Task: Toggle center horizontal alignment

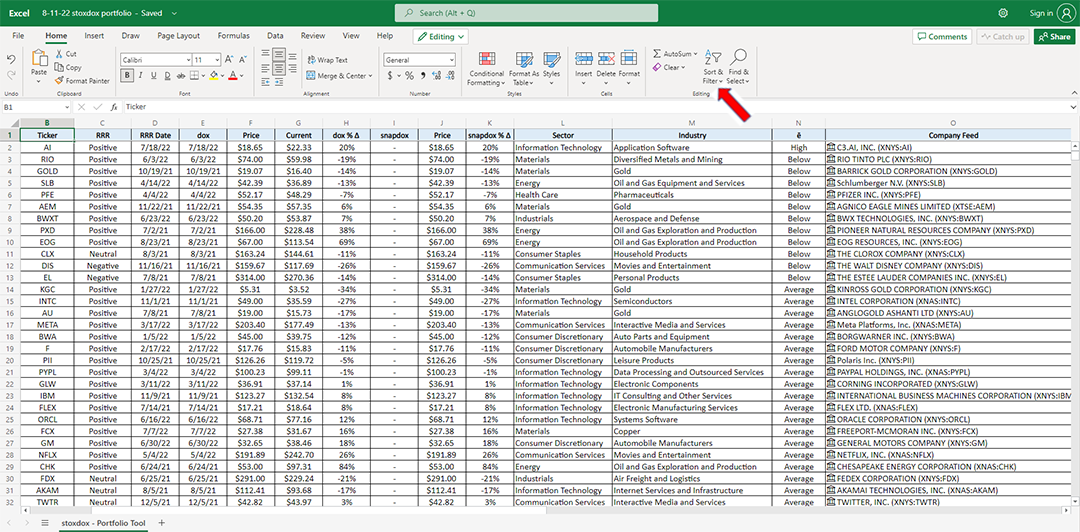Action: click(280, 68)
